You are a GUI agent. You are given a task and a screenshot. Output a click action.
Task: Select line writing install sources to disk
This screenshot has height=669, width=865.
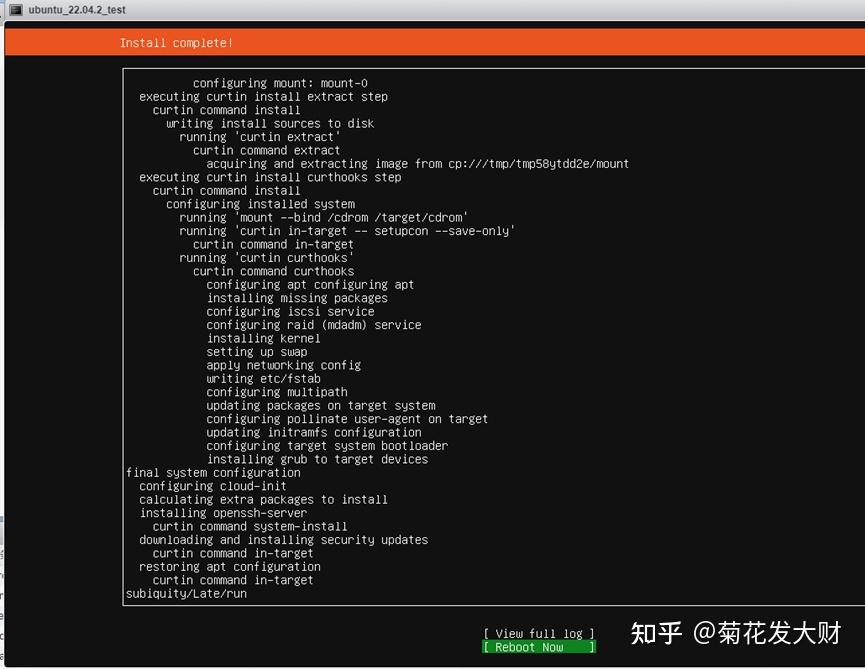point(270,124)
